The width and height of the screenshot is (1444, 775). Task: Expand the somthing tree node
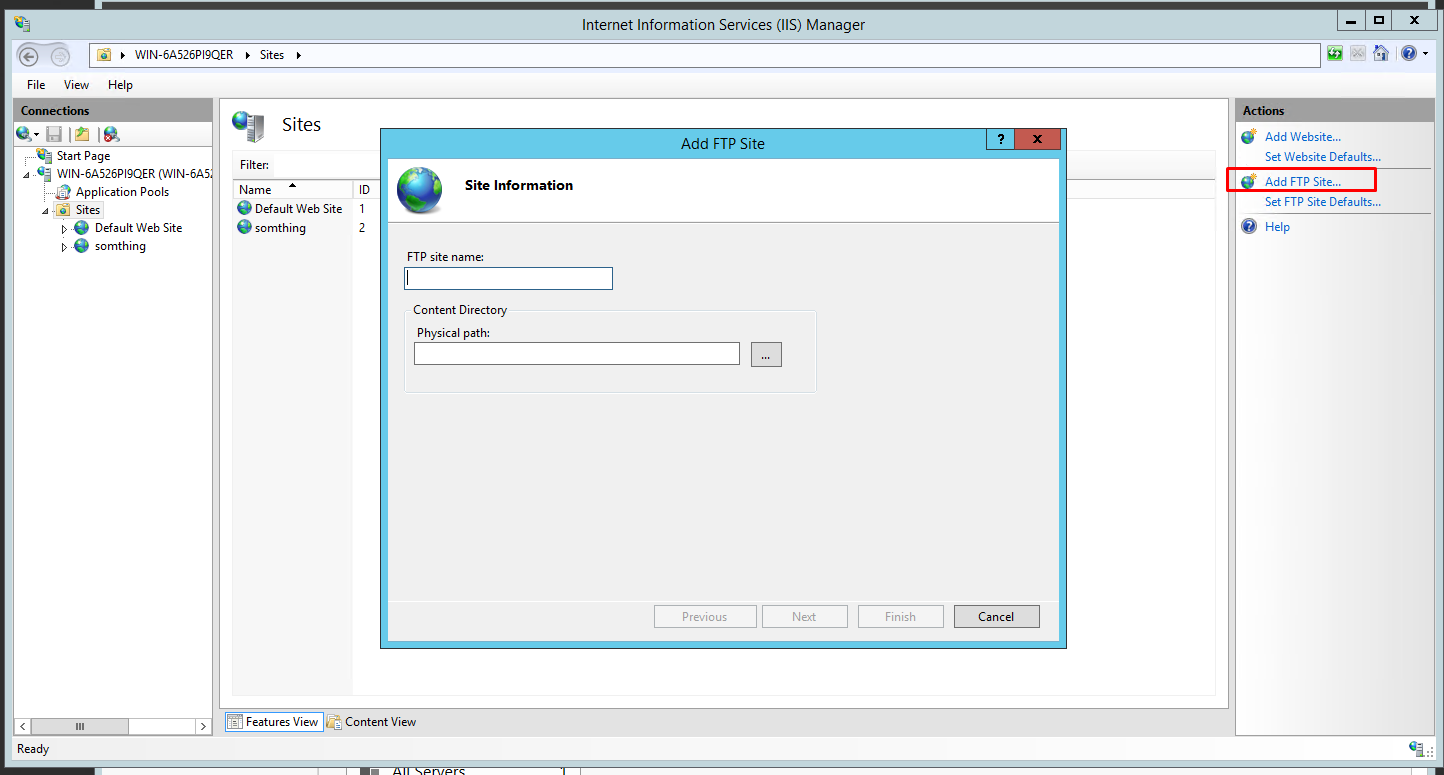[65, 246]
